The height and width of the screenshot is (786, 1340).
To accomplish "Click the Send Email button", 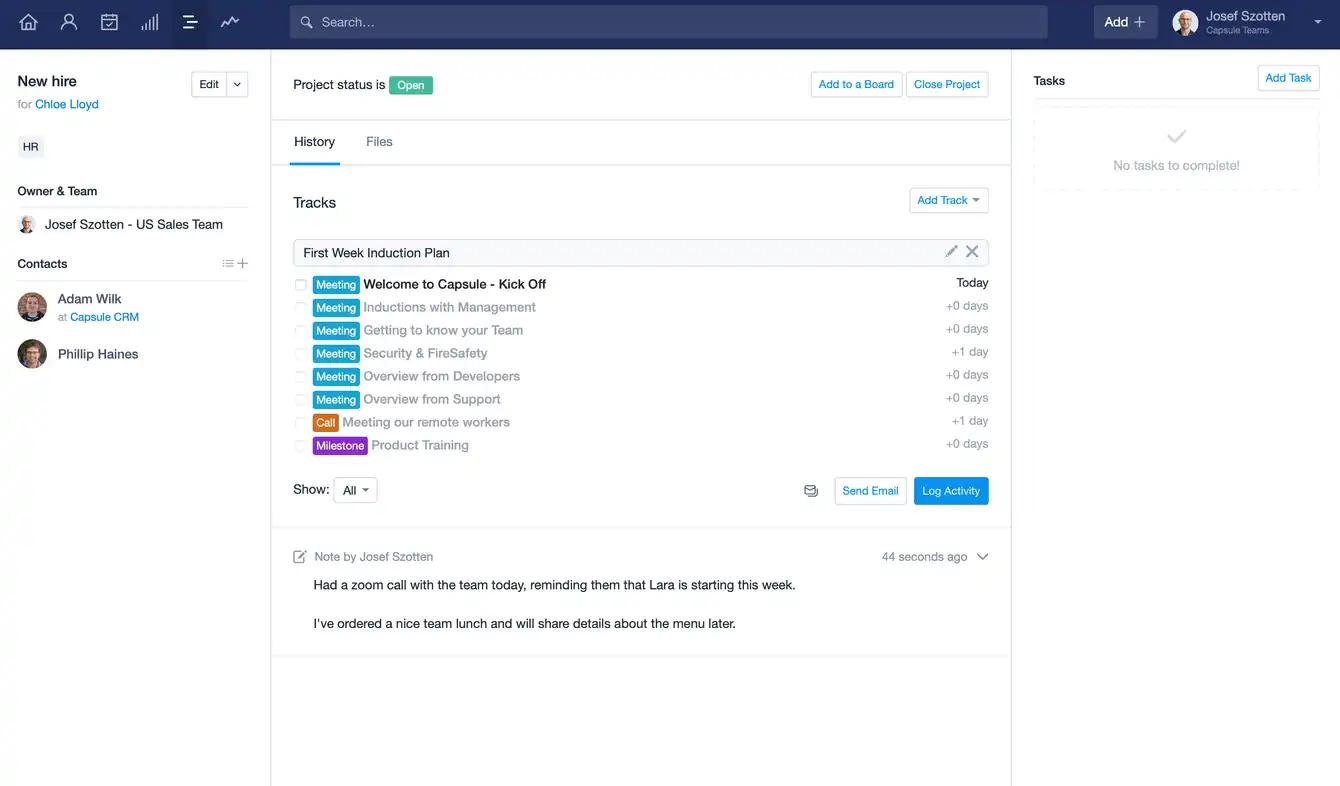I will [x=870, y=491].
